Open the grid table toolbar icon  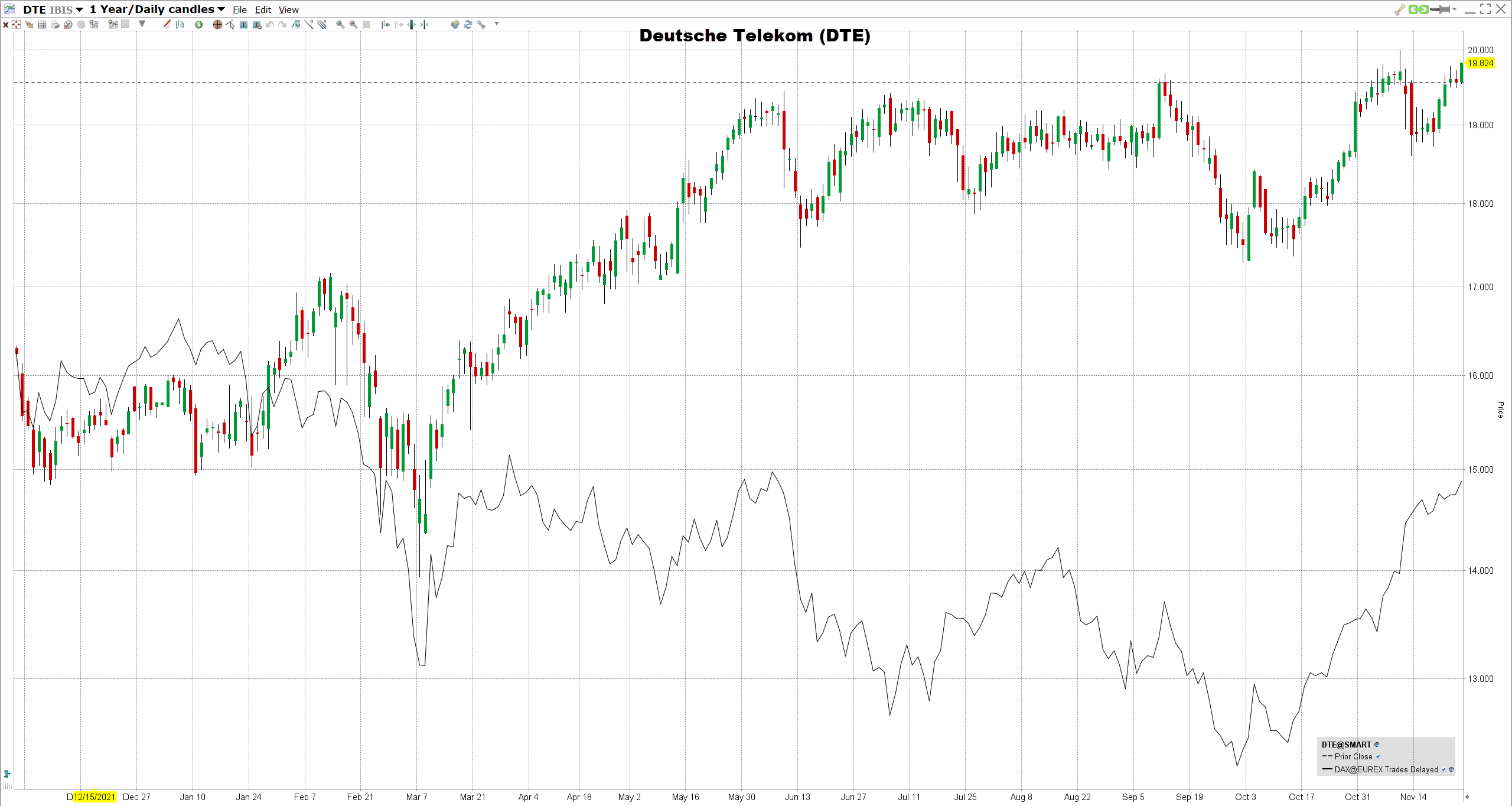point(42,24)
